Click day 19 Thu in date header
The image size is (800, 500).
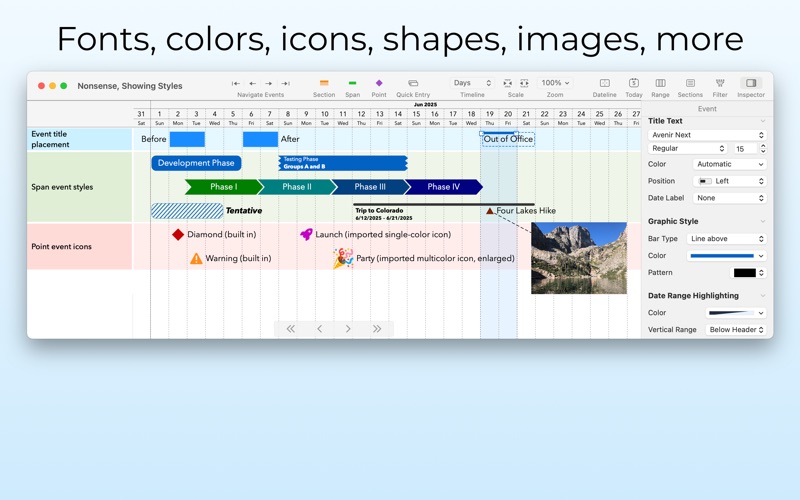click(489, 118)
